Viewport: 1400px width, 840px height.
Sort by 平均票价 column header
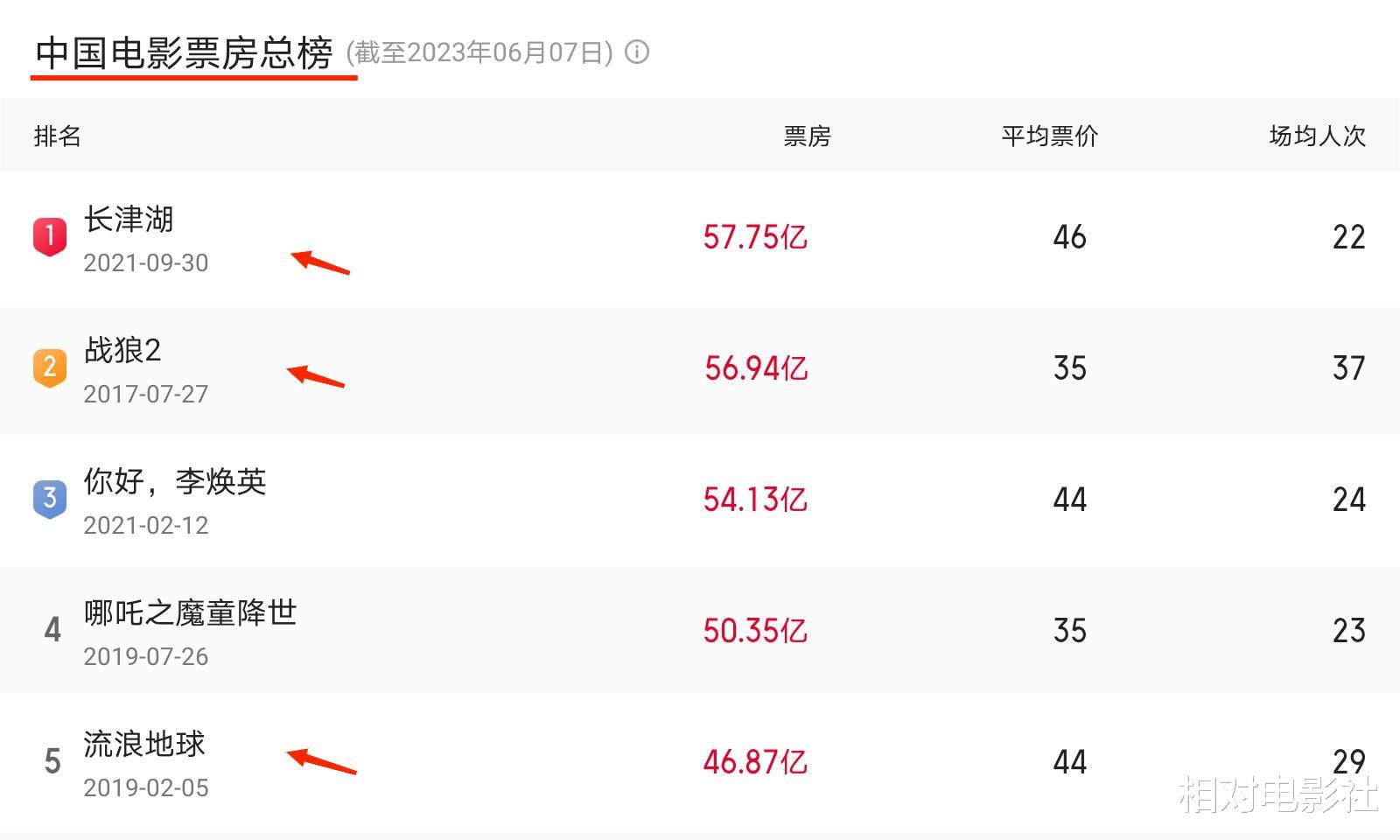[1050, 136]
